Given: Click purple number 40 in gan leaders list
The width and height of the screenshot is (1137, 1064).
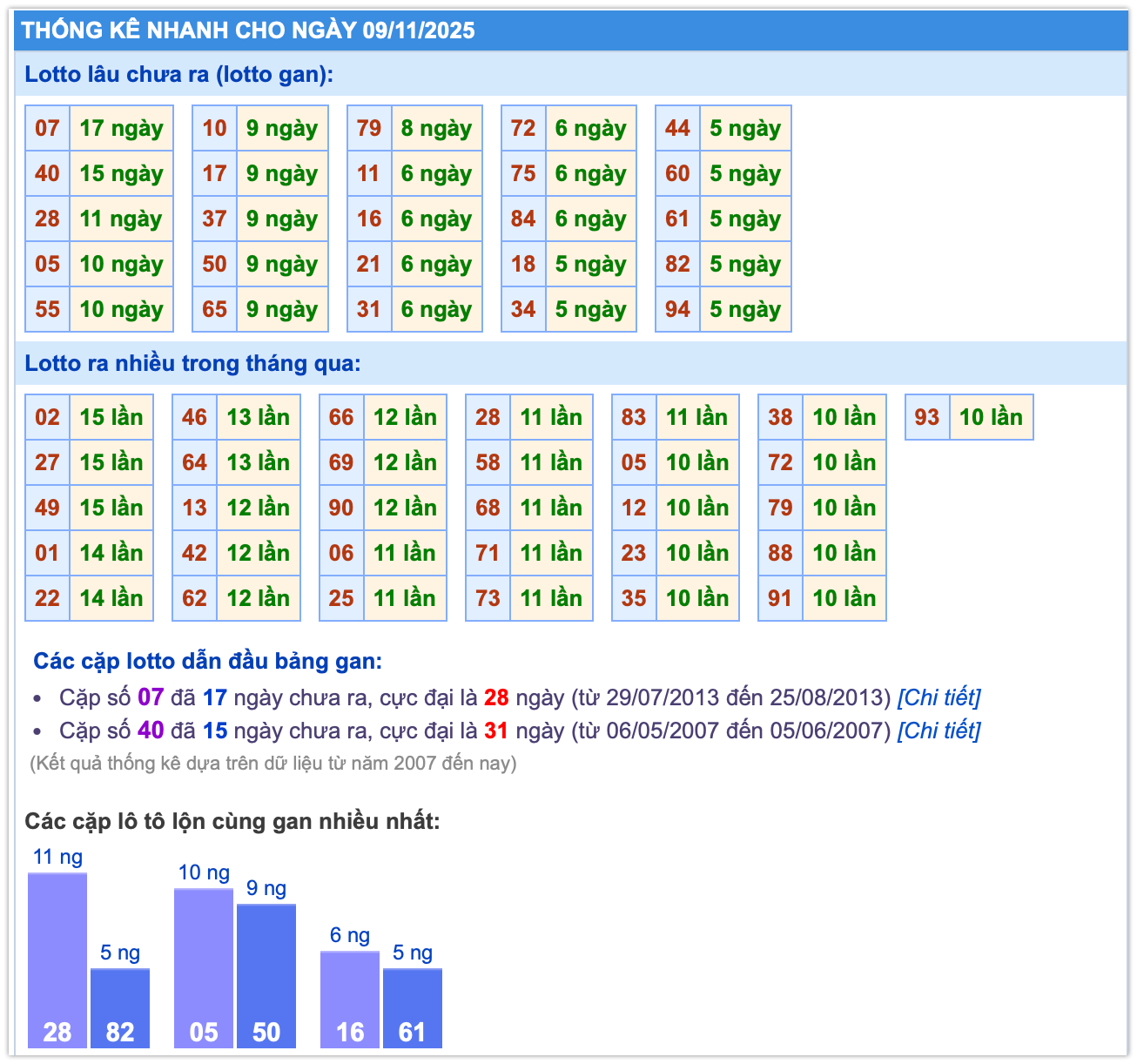Looking at the screenshot, I should (151, 731).
